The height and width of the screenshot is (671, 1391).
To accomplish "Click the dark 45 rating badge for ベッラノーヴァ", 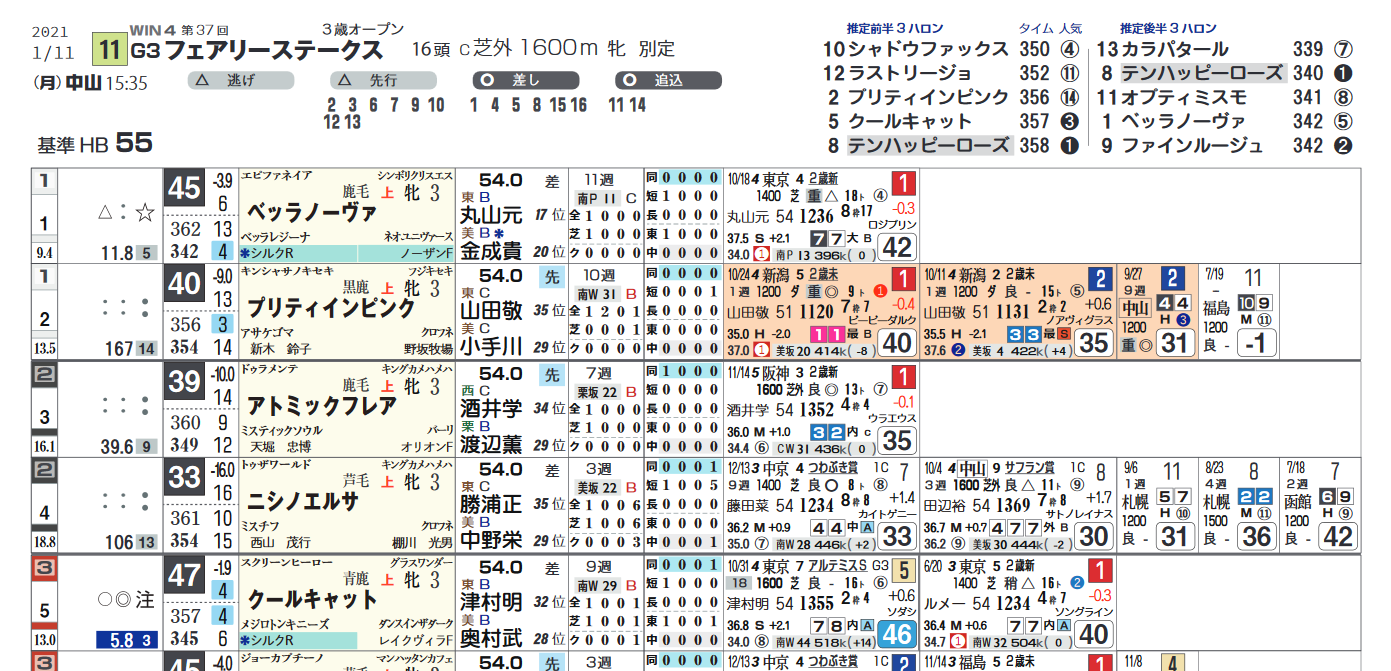I will pyautogui.click(x=185, y=189).
